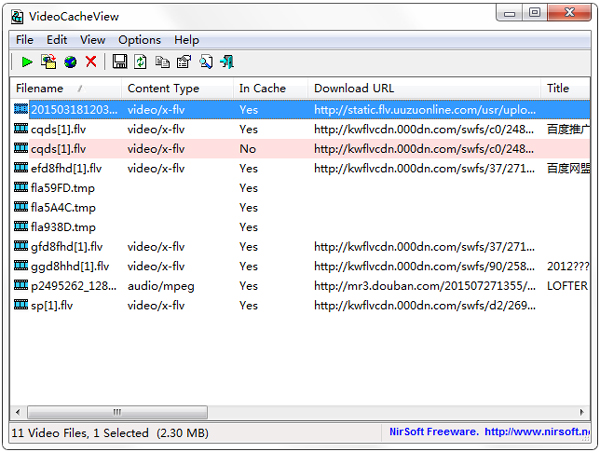Viewport: 600px width, 452px height.
Task: Open the Options menu
Action: pos(139,40)
